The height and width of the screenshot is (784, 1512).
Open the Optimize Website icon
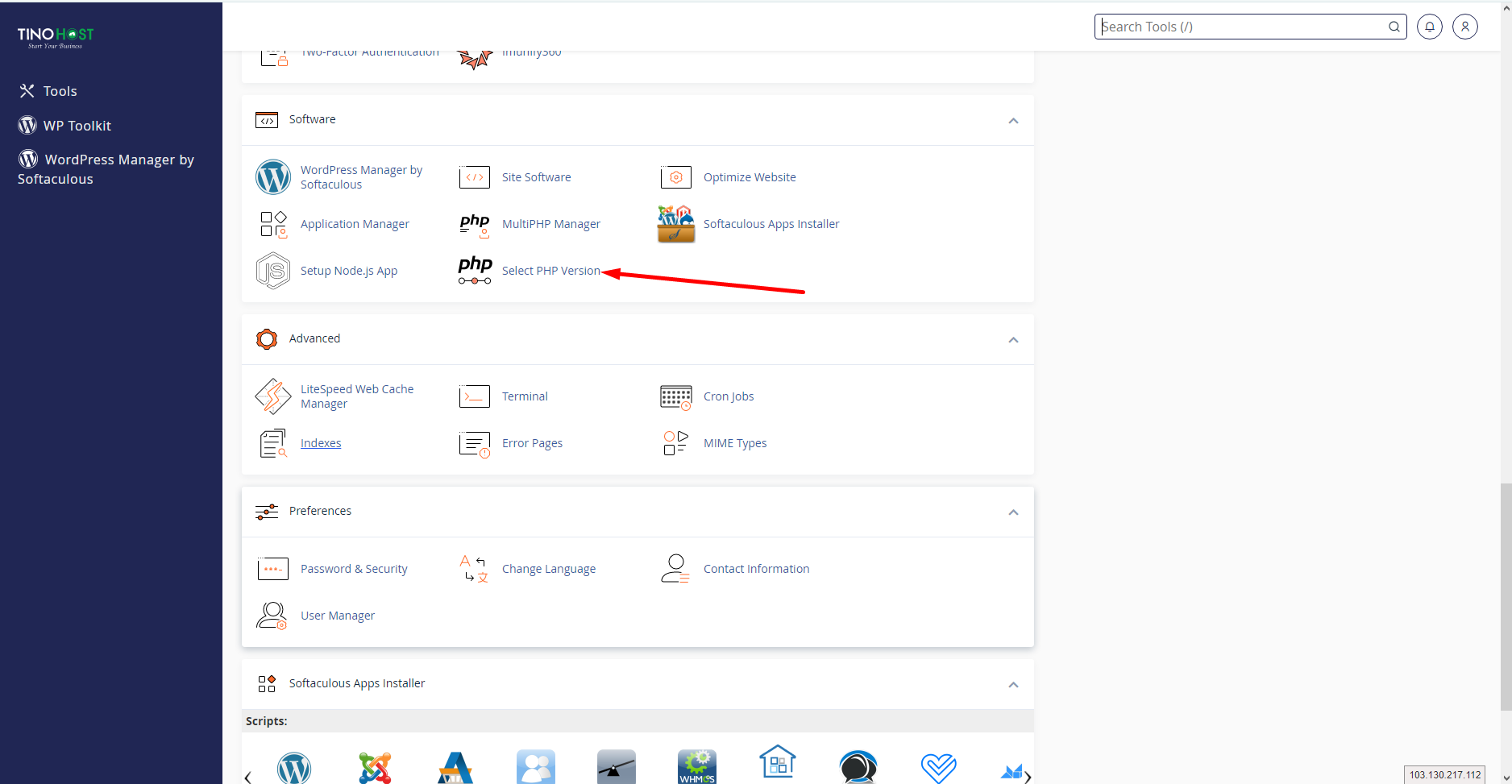676,177
